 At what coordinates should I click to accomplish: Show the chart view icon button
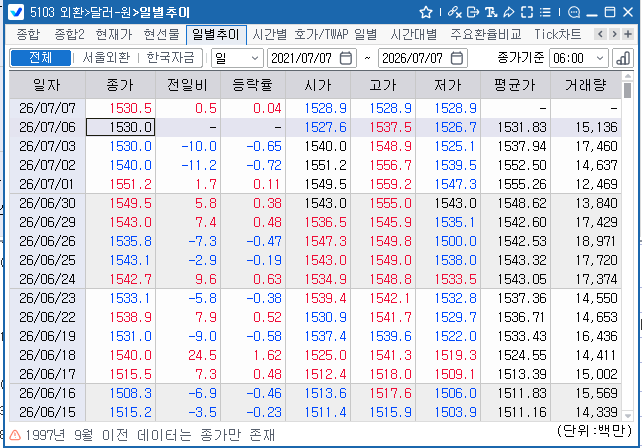click(x=623, y=58)
